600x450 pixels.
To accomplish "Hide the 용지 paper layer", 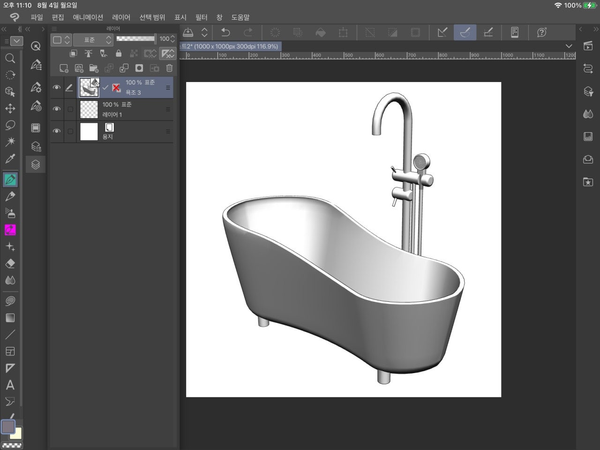I will coord(56,131).
